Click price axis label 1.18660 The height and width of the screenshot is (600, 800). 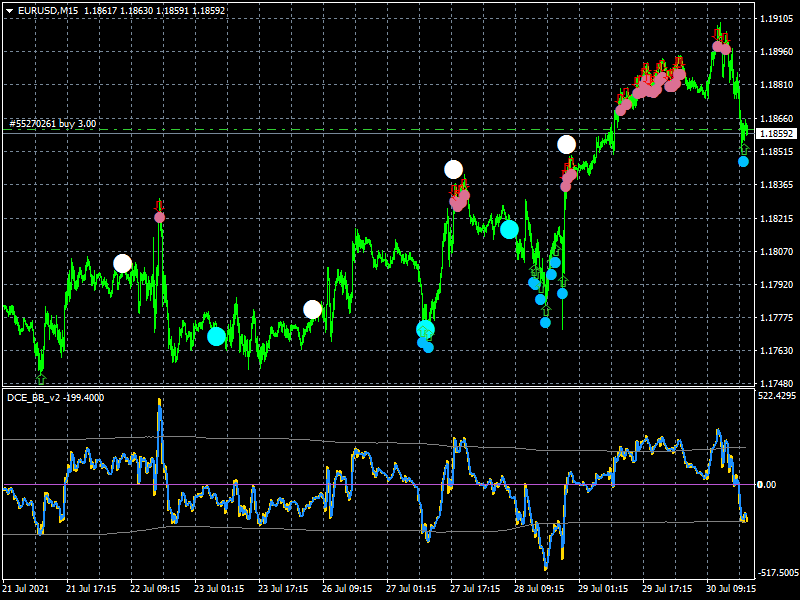[777, 118]
